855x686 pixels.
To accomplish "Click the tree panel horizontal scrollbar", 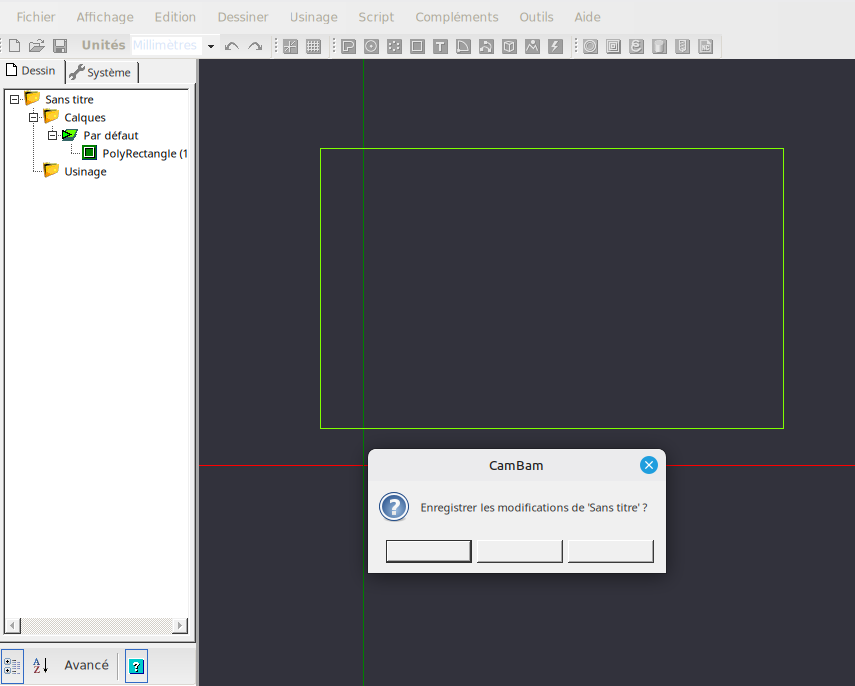I will pyautogui.click(x=96, y=625).
